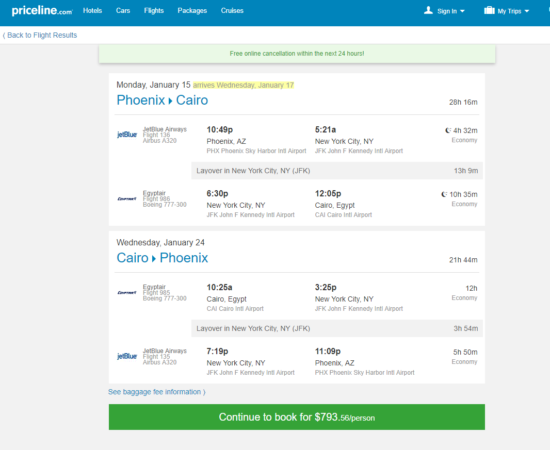Click the Egyptair logo for Flight 985
Screen dimensions: 550x450
[x=127, y=292]
